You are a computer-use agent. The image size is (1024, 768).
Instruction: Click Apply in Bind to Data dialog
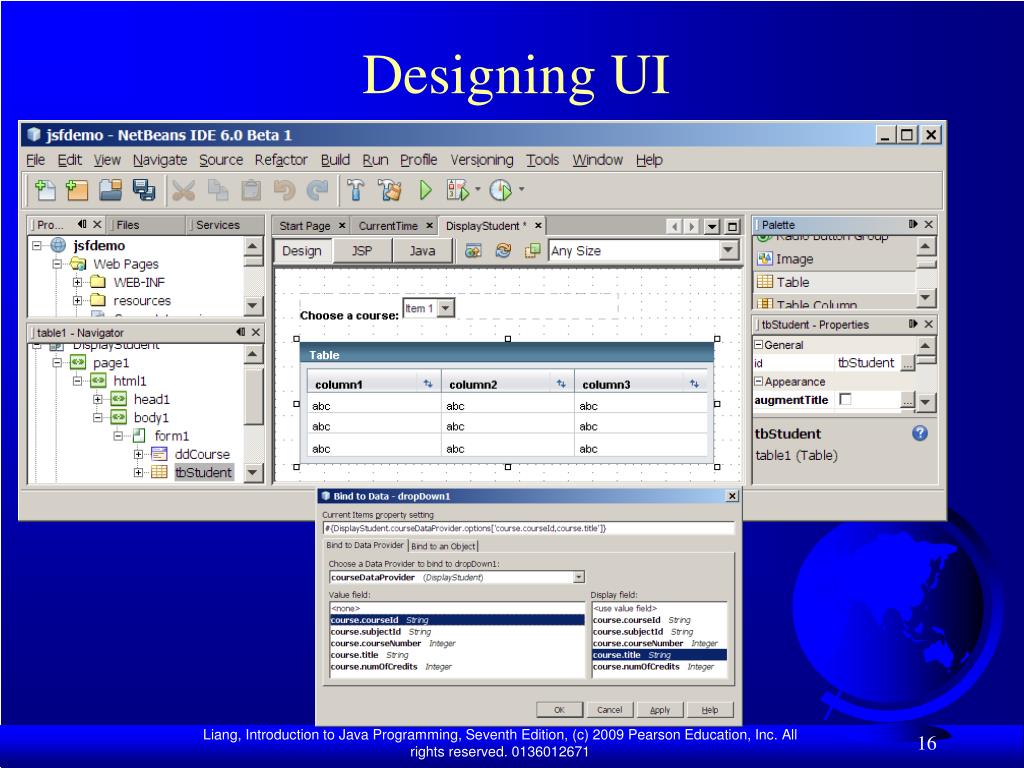660,710
